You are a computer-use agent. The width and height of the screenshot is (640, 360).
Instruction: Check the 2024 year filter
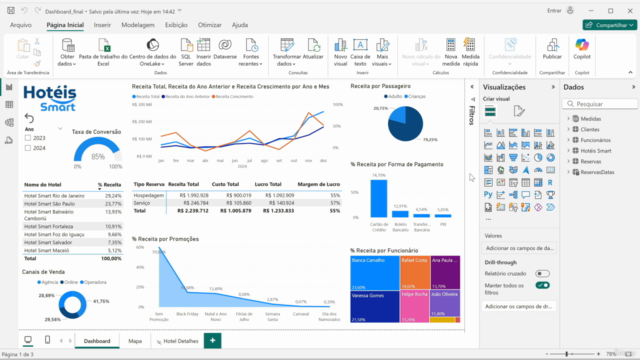(x=28, y=148)
